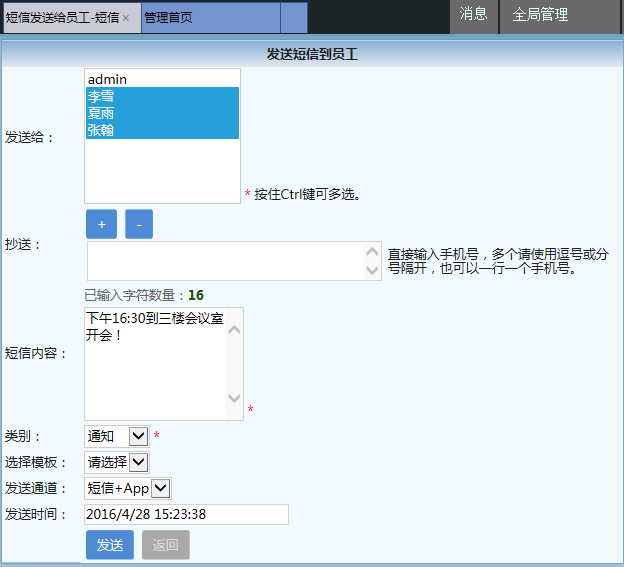The image size is (624, 567).
Task: Open the 全局管理 menu
Action: (540, 15)
